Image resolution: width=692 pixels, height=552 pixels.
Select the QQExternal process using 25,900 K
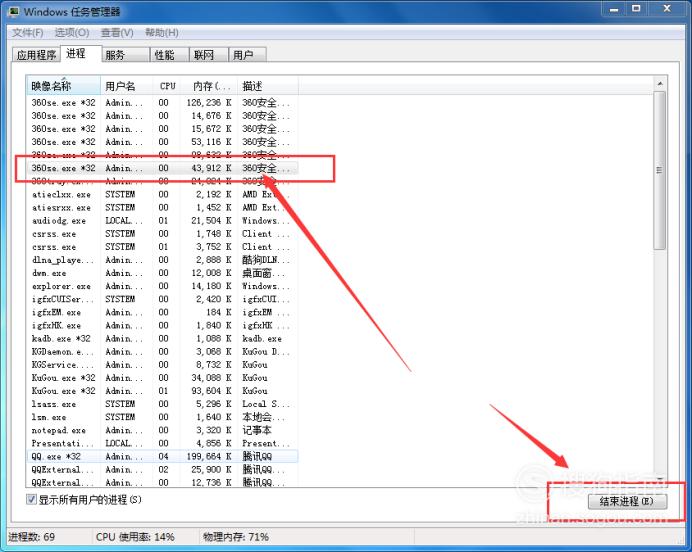coord(162,469)
